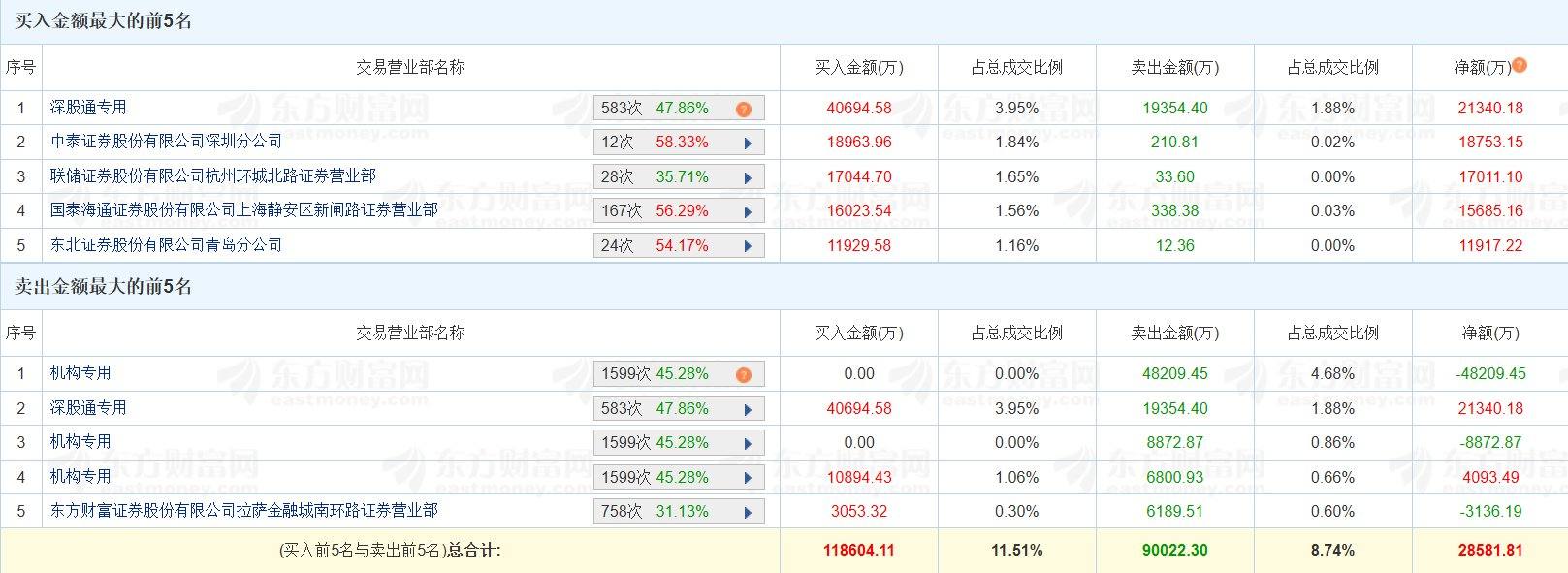Image resolution: width=1568 pixels, height=573 pixels.
Task: Open 国泰海通证券上海静安区新闸路营业部 link
Action: pyautogui.click(x=243, y=210)
